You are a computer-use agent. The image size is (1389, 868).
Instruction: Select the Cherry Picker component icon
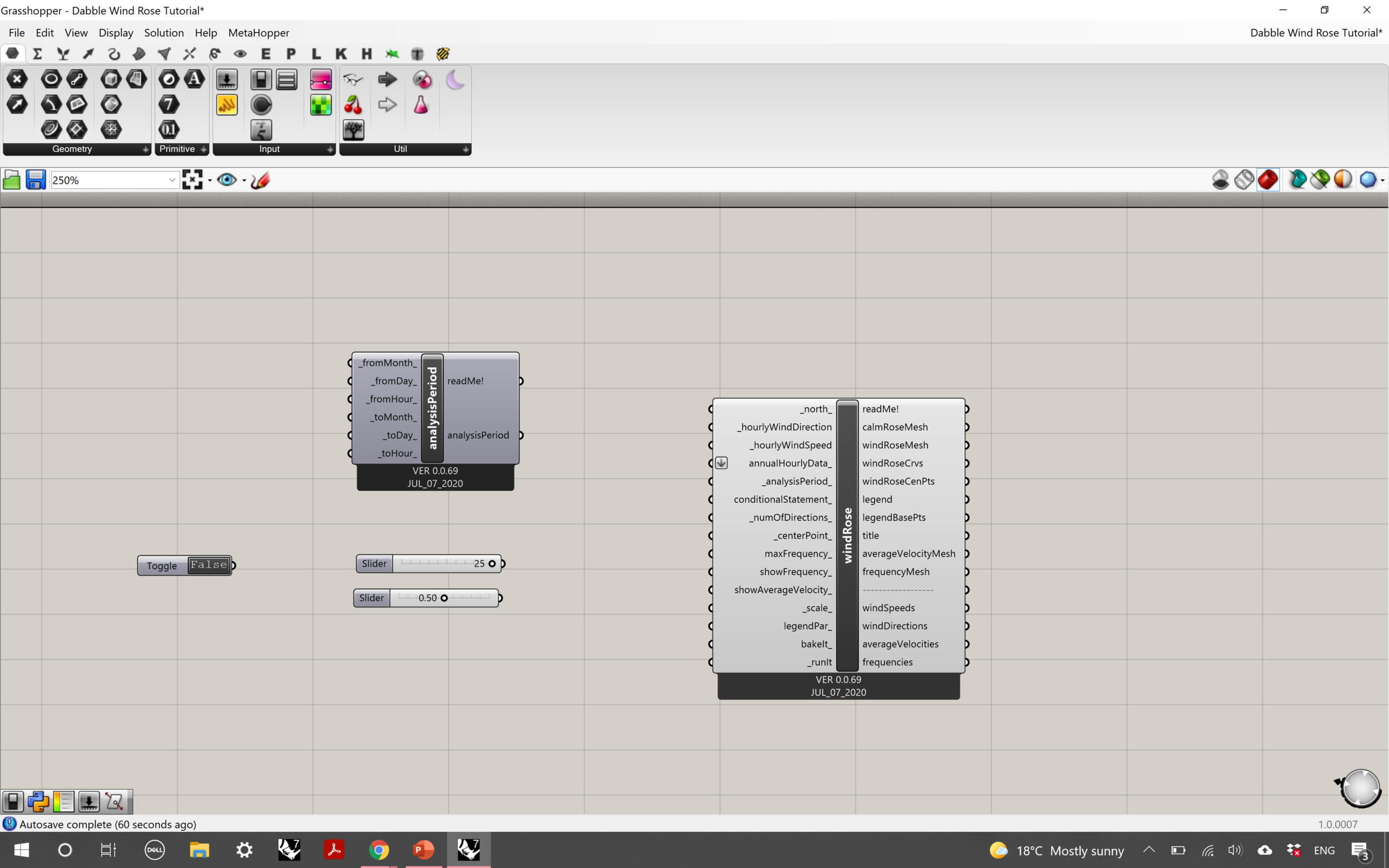pyautogui.click(x=353, y=104)
